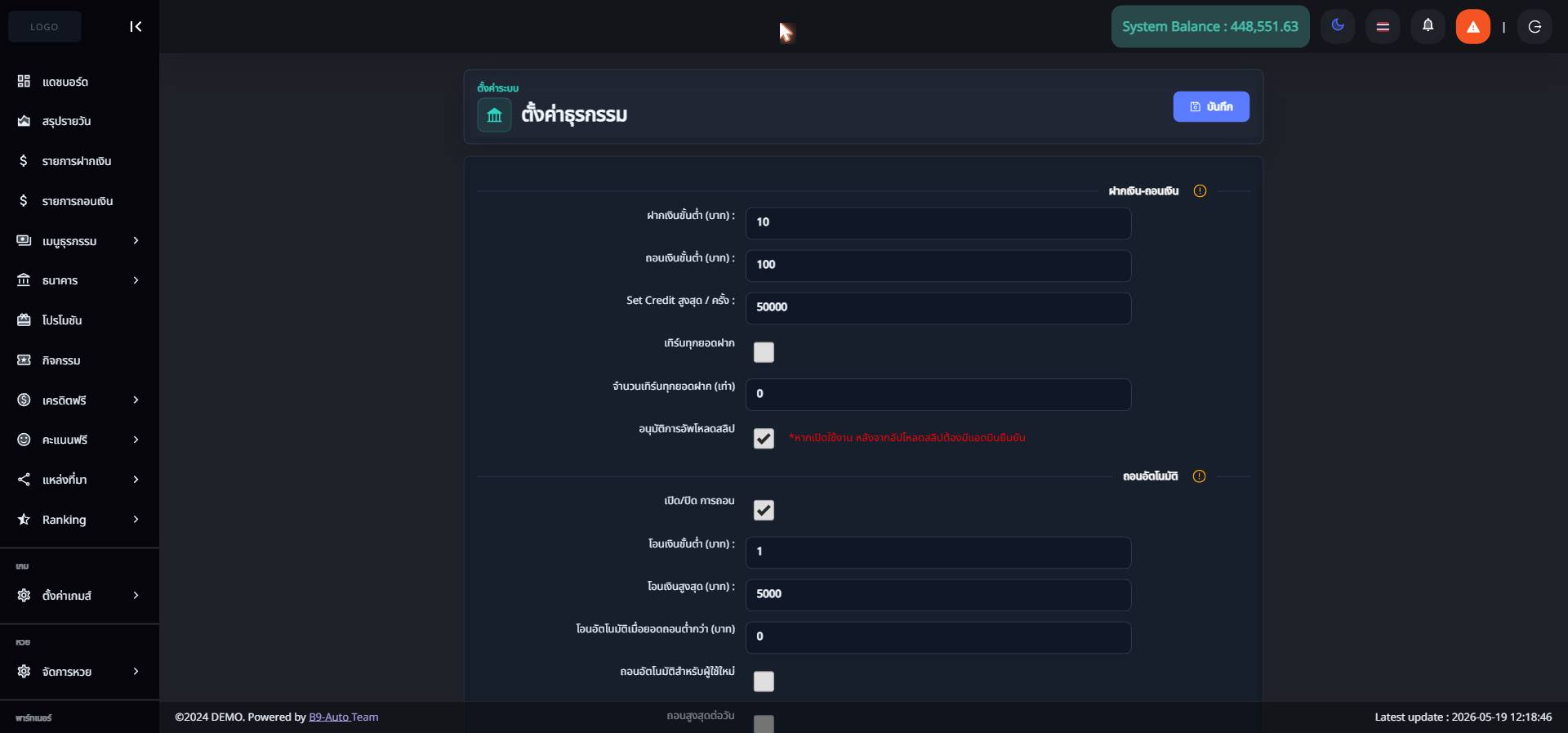Open โปรโมชั่น menu item
Screen dimensions: 1568x733
(79, 320)
